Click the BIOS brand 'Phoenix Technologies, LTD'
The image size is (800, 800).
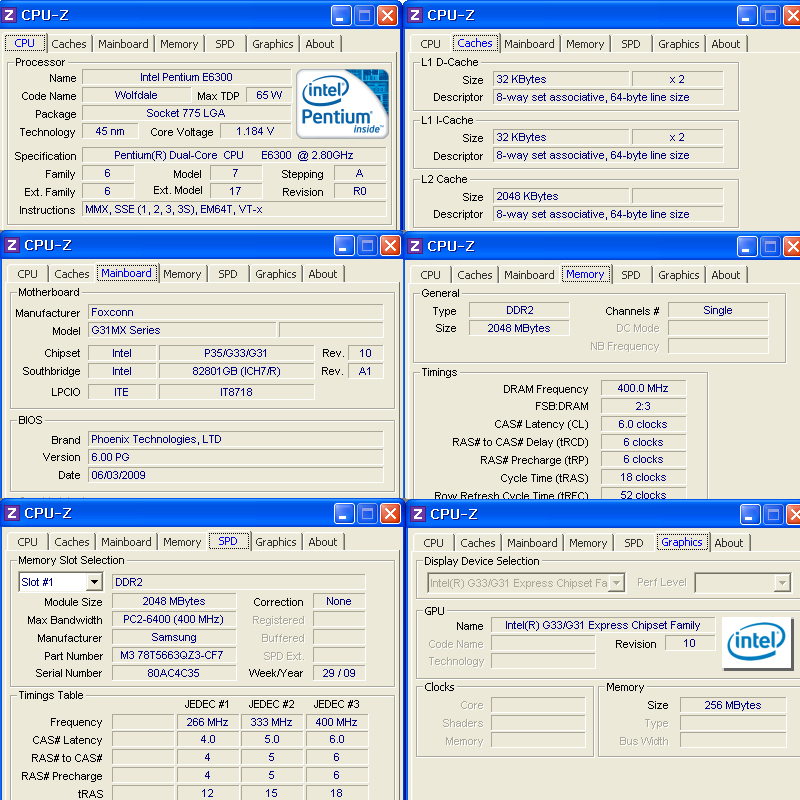click(x=236, y=439)
